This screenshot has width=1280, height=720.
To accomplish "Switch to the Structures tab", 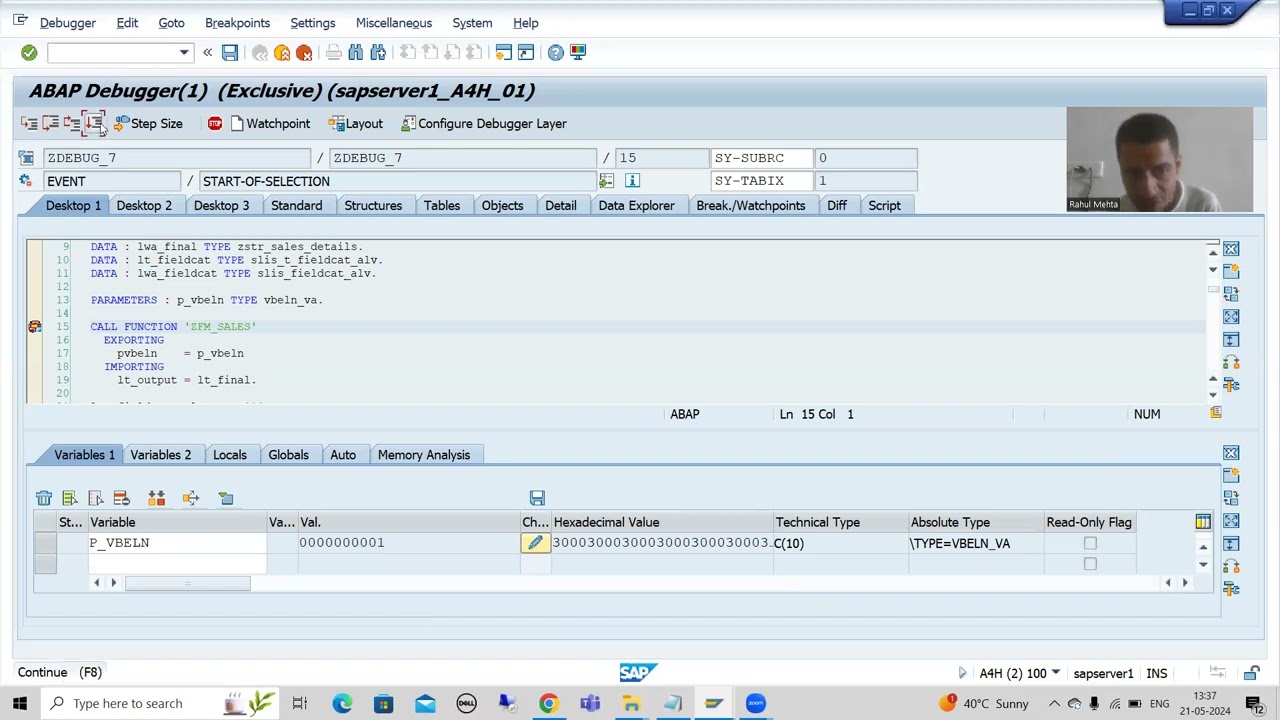I will point(373,205).
